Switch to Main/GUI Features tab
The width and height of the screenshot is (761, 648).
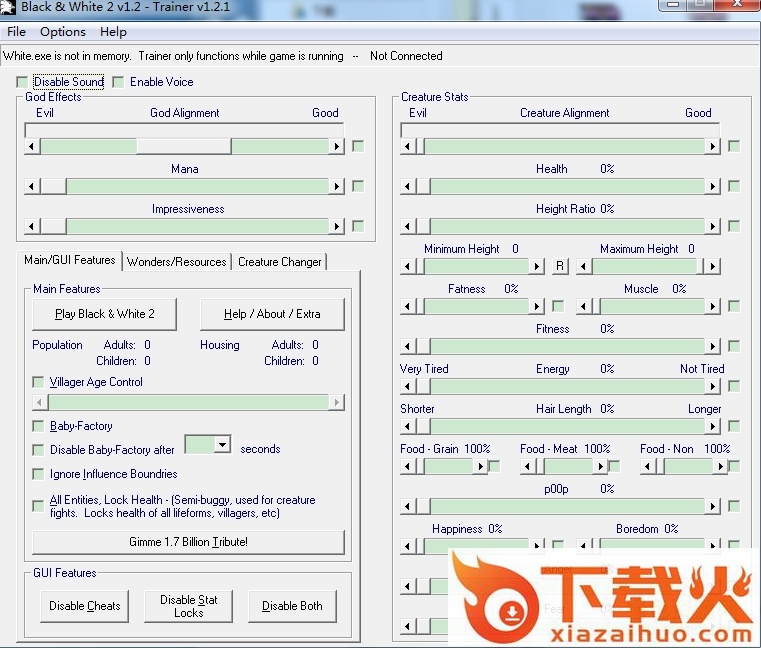tap(70, 260)
